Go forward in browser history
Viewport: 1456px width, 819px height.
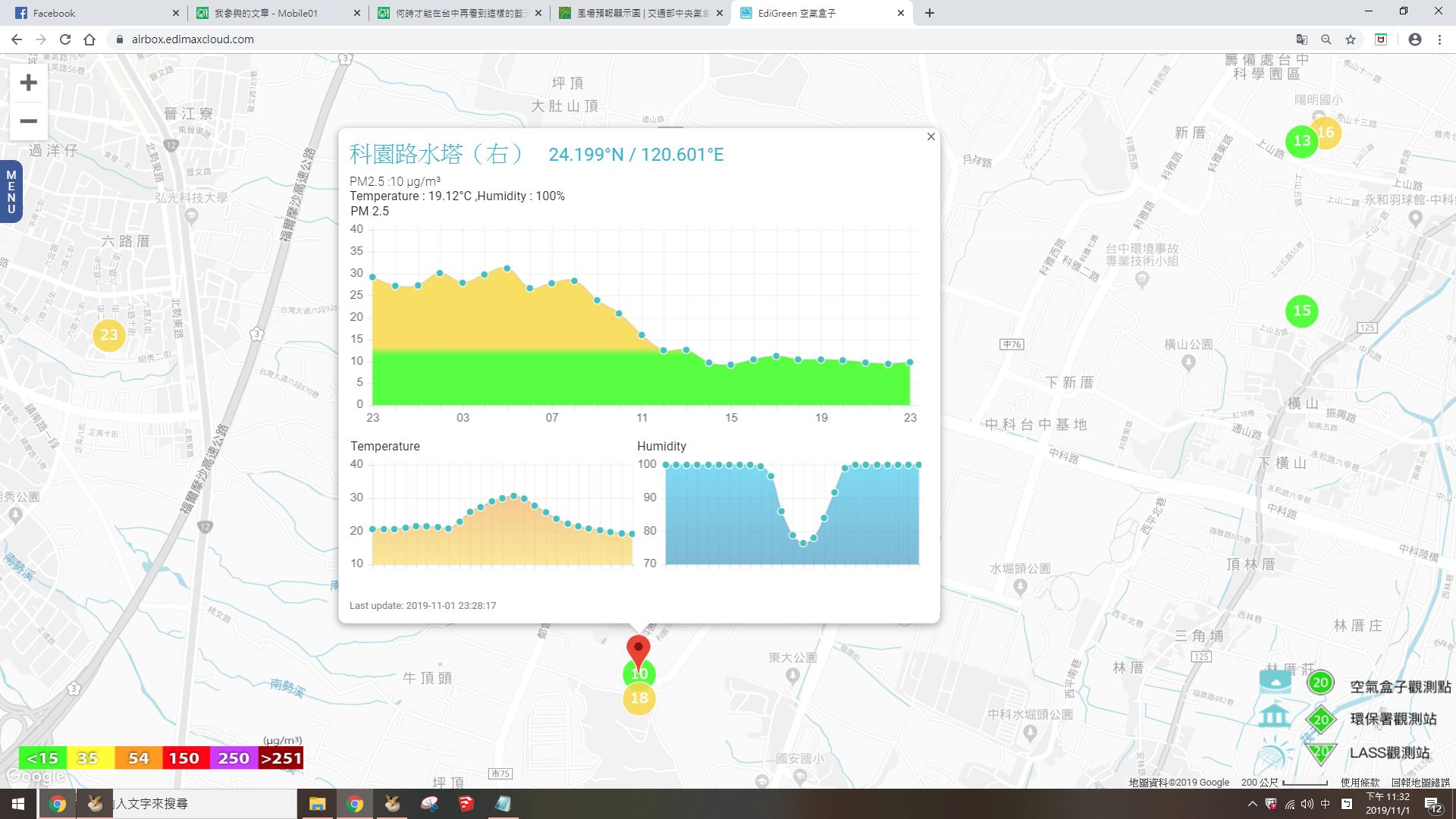click(41, 39)
